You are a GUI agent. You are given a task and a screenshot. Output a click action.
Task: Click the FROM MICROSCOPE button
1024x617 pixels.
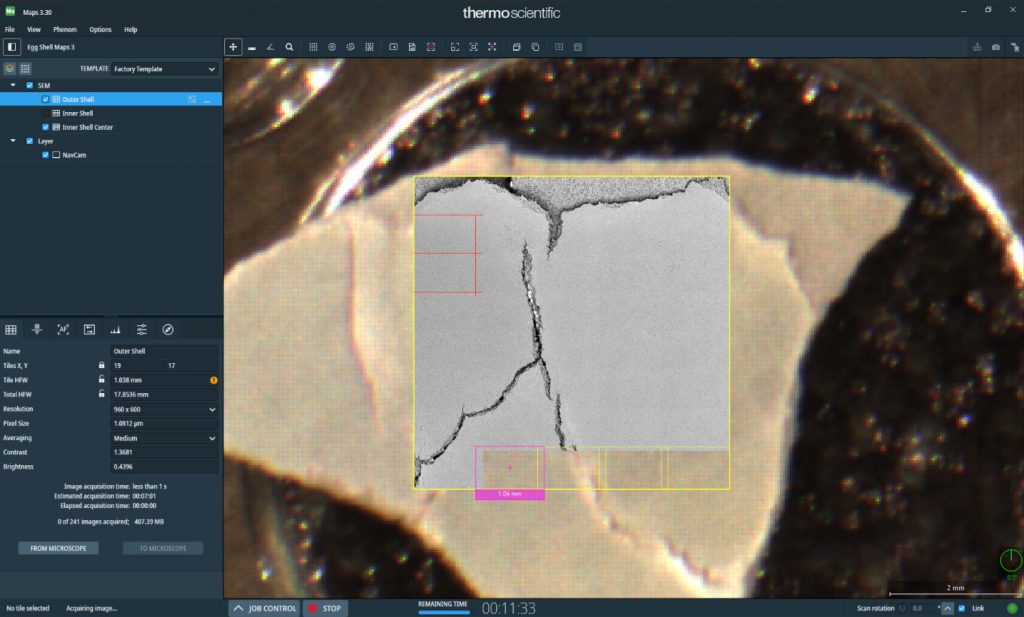click(57, 548)
